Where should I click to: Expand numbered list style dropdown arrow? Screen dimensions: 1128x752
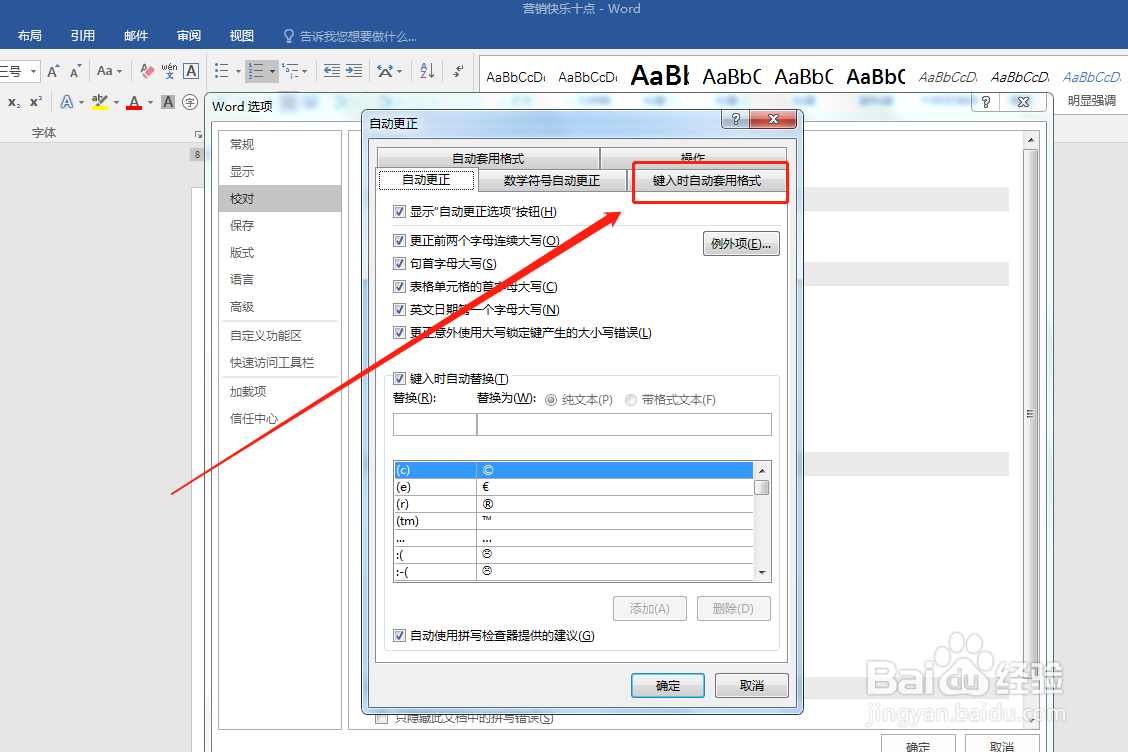pos(272,71)
